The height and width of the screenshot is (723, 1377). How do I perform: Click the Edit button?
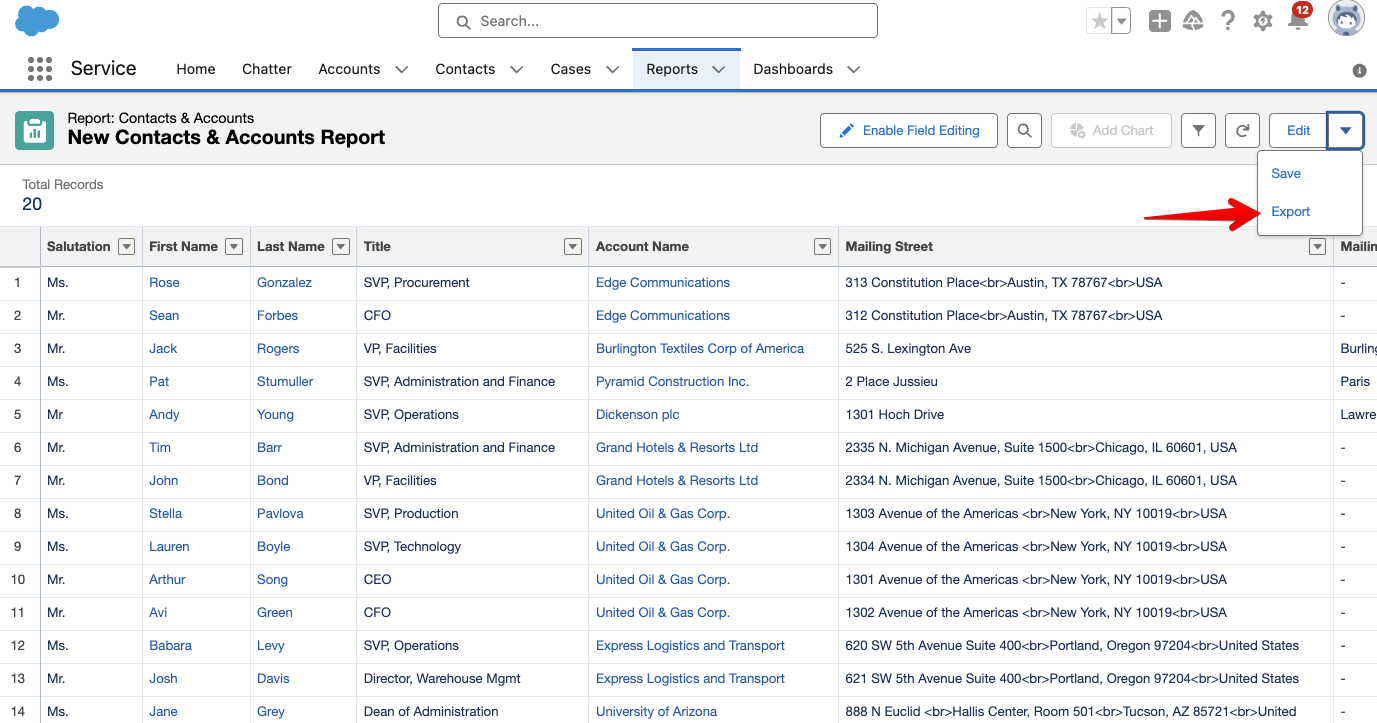(x=1297, y=130)
